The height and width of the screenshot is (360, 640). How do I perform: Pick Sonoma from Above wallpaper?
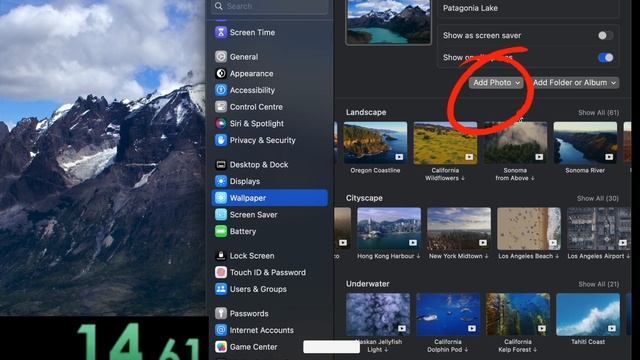point(515,143)
